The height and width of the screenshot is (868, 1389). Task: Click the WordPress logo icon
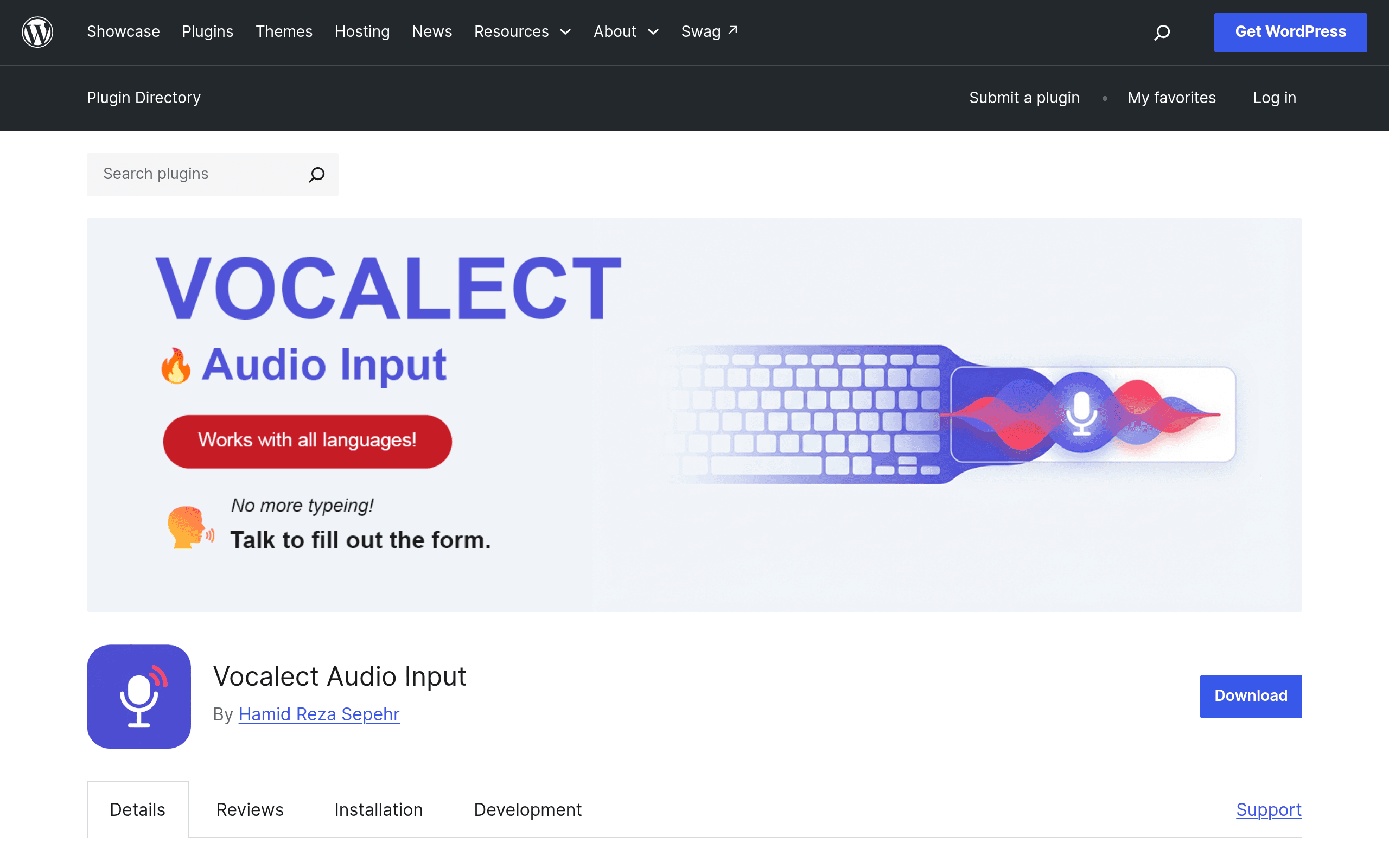click(x=37, y=32)
